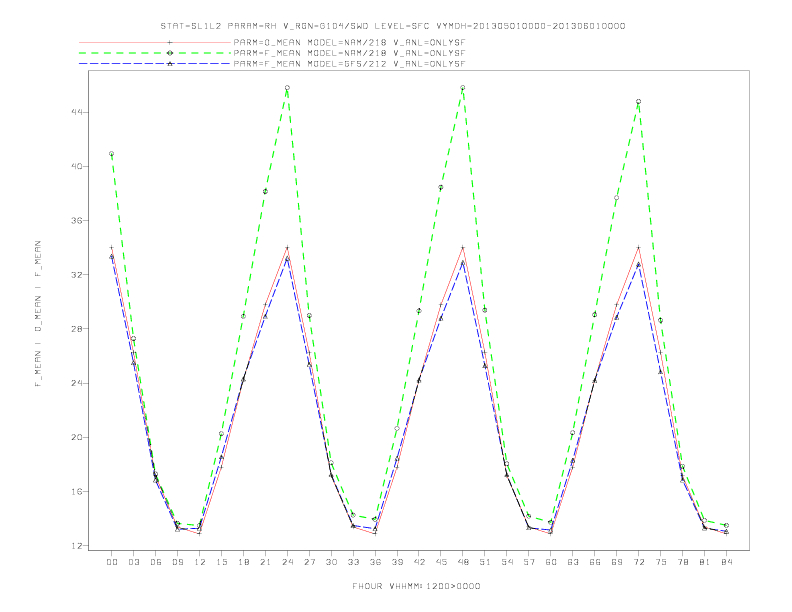Click x-axis tick label 06
This screenshot has width=792, height=612.
(156, 562)
